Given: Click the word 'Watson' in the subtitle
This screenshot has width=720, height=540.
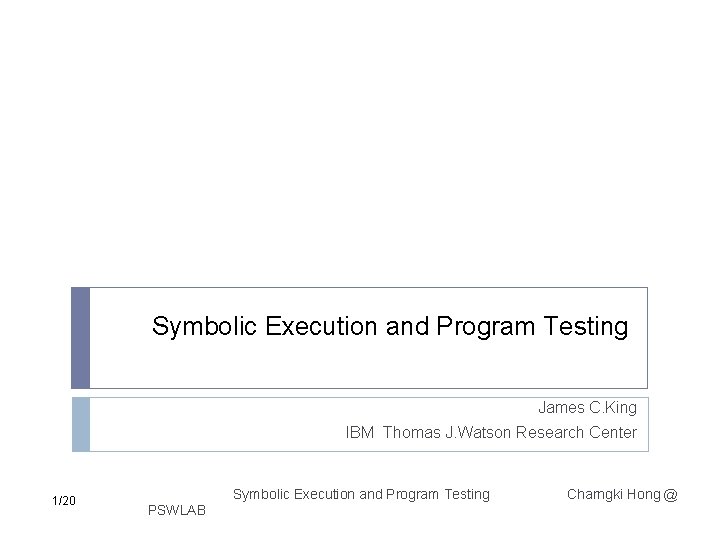Looking at the screenshot, I should 484,432.
